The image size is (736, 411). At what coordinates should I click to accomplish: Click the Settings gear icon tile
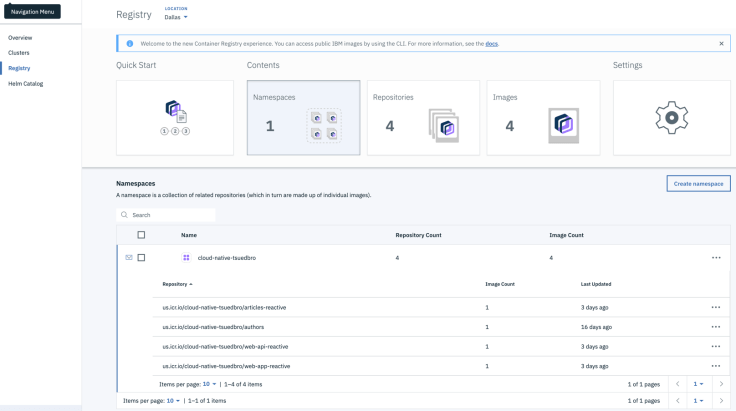pyautogui.click(x=671, y=118)
